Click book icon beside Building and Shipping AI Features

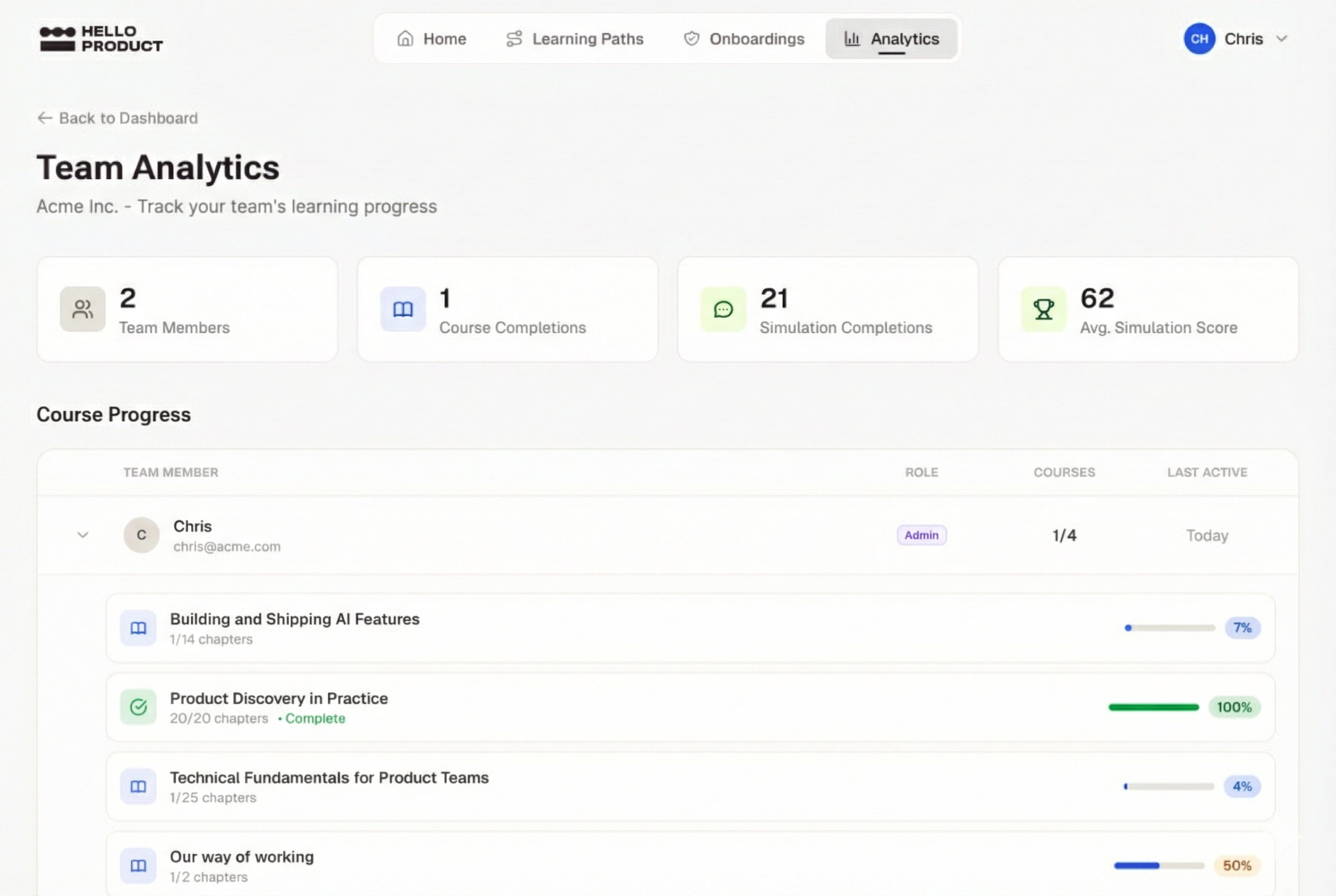coord(138,628)
